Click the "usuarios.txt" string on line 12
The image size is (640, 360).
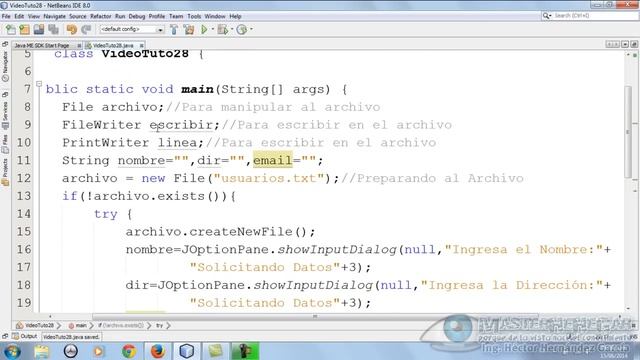pos(269,178)
